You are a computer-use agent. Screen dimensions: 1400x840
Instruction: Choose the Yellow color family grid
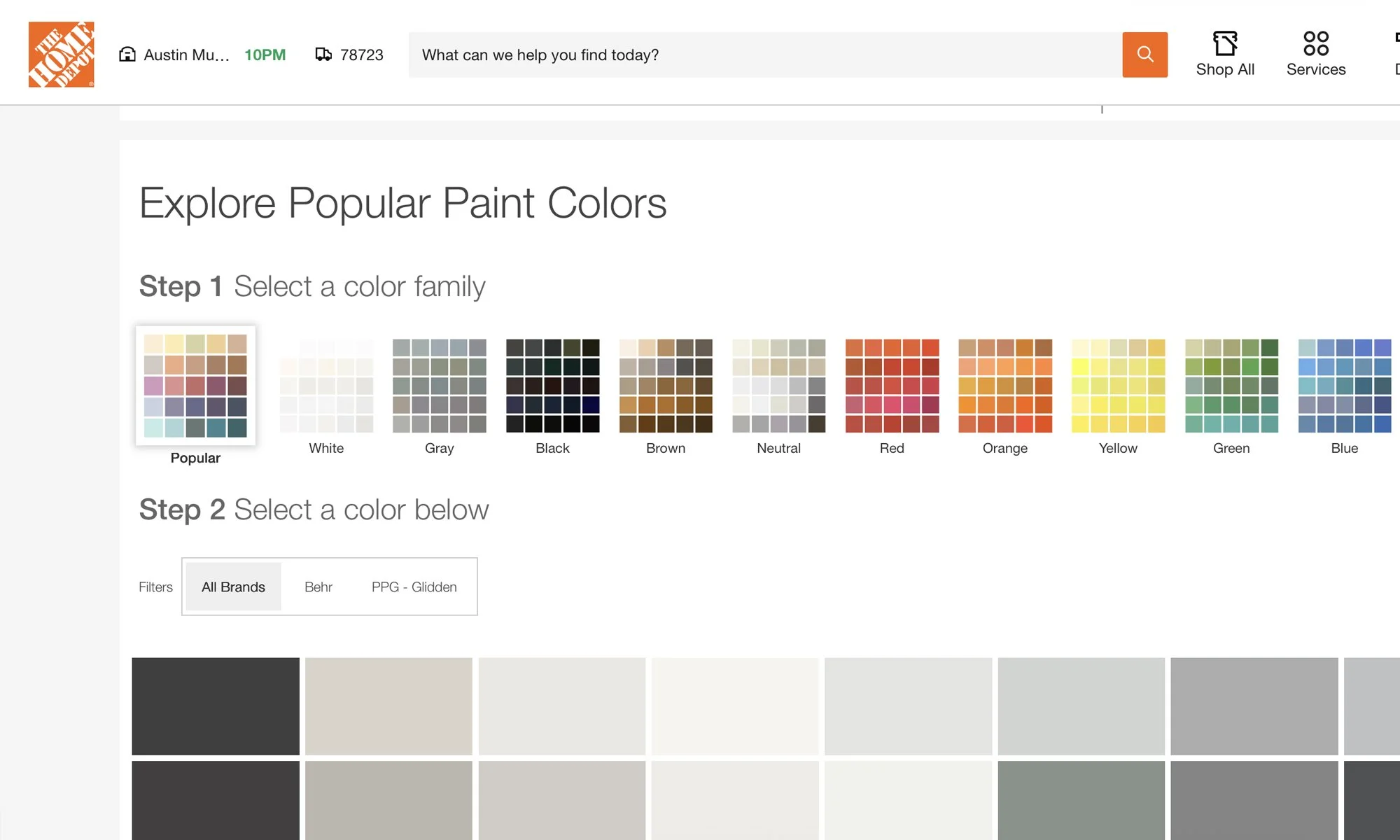[1118, 386]
